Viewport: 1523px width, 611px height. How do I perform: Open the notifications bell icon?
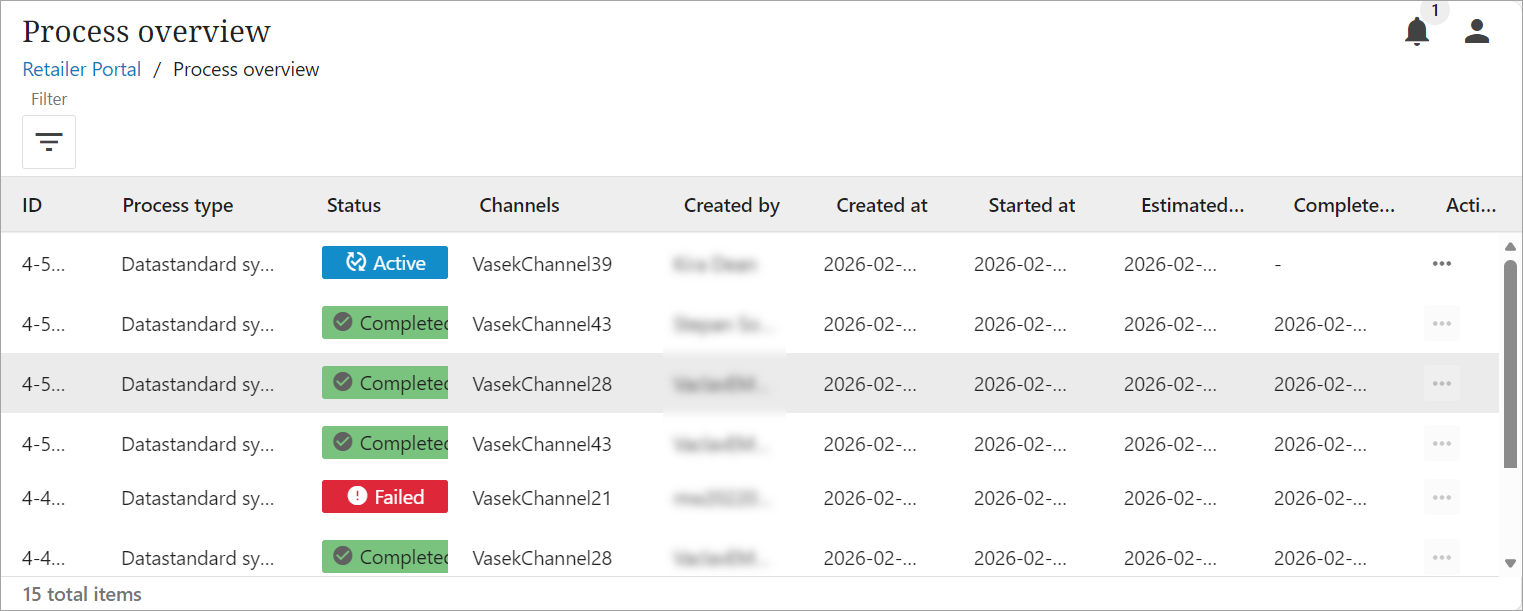click(1416, 32)
